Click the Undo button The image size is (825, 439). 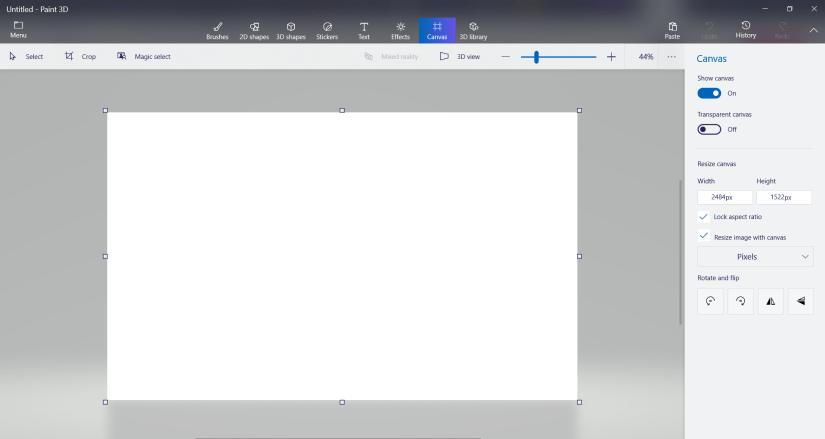(x=709, y=31)
